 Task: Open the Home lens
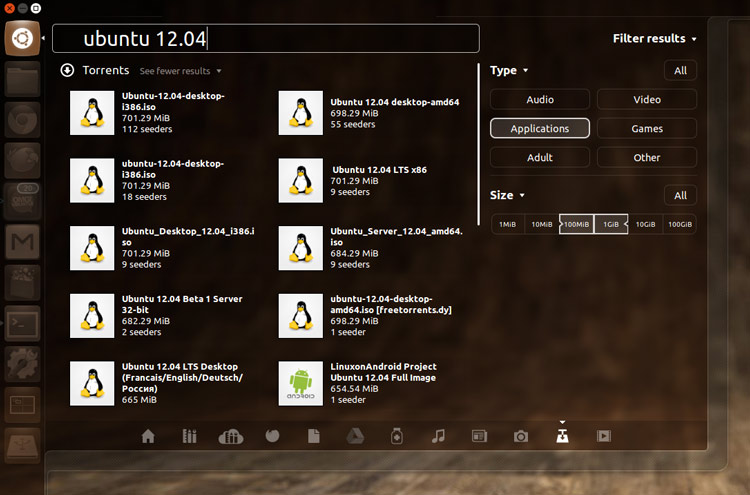(148, 436)
